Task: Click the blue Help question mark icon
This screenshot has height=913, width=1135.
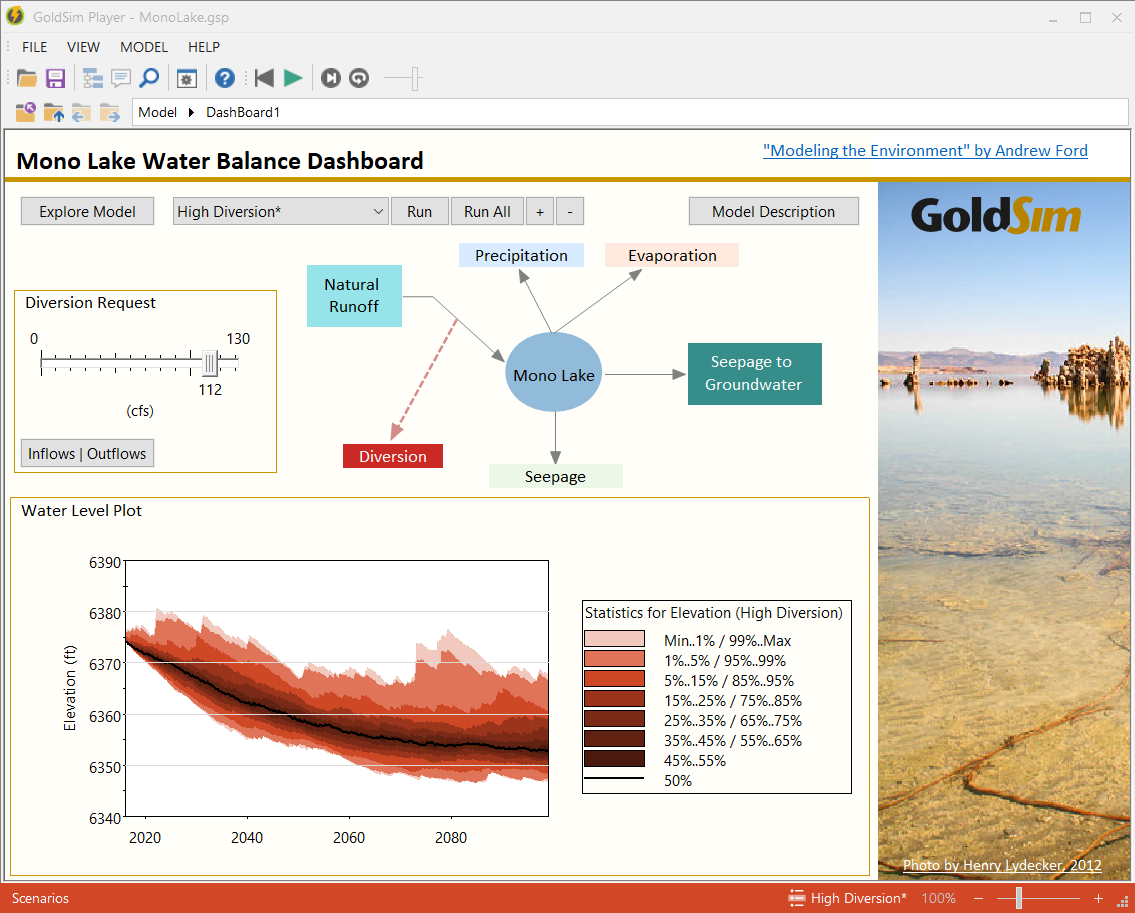Action: (225, 78)
